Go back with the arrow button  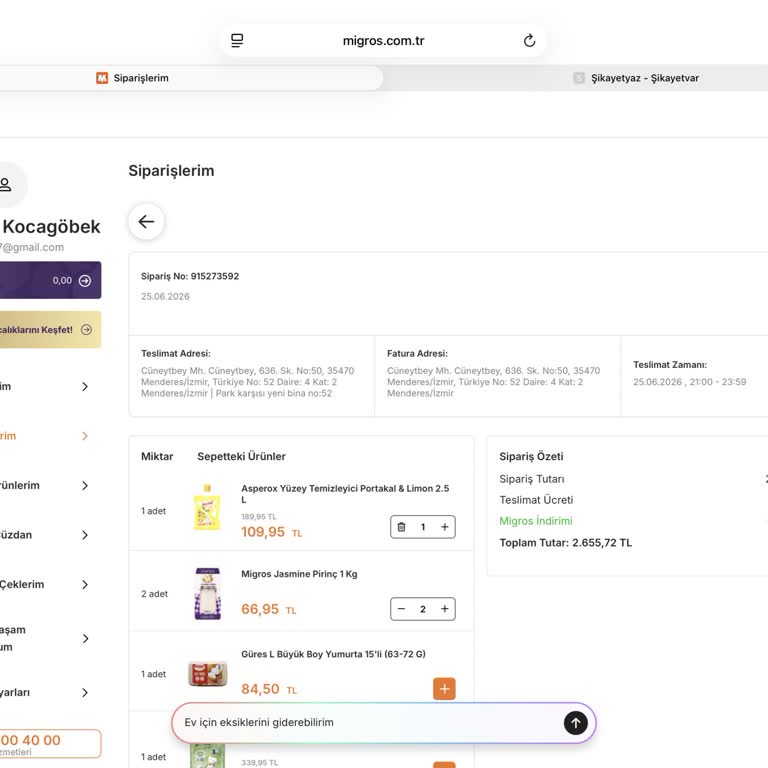coord(146,222)
